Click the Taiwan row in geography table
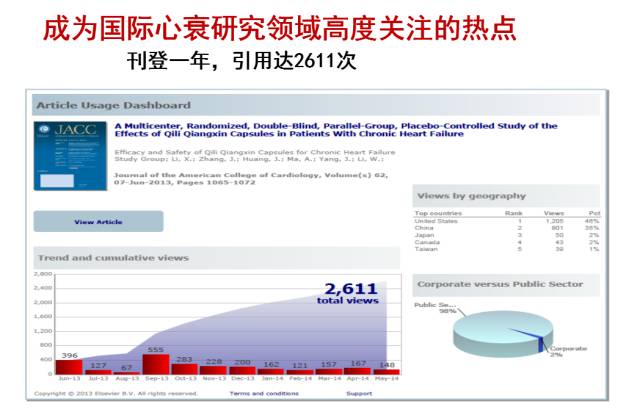The height and width of the screenshot is (415, 640). pyautogui.click(x=505, y=248)
